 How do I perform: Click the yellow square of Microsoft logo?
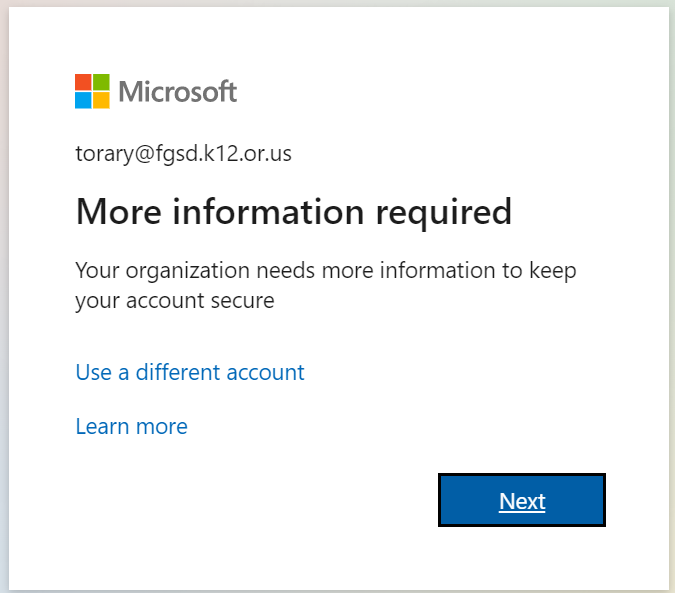101,100
